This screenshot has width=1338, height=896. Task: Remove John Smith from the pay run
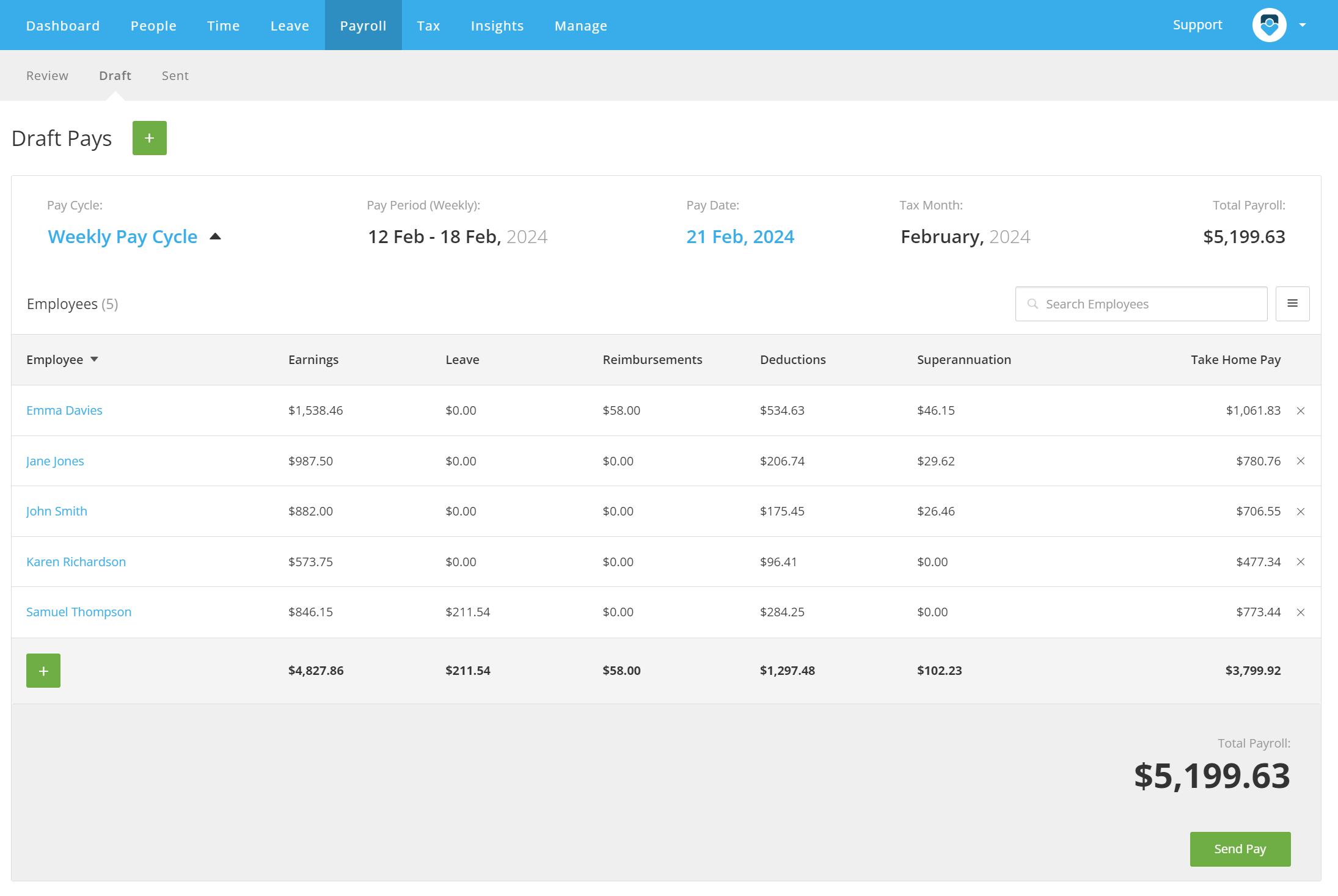[x=1301, y=511]
